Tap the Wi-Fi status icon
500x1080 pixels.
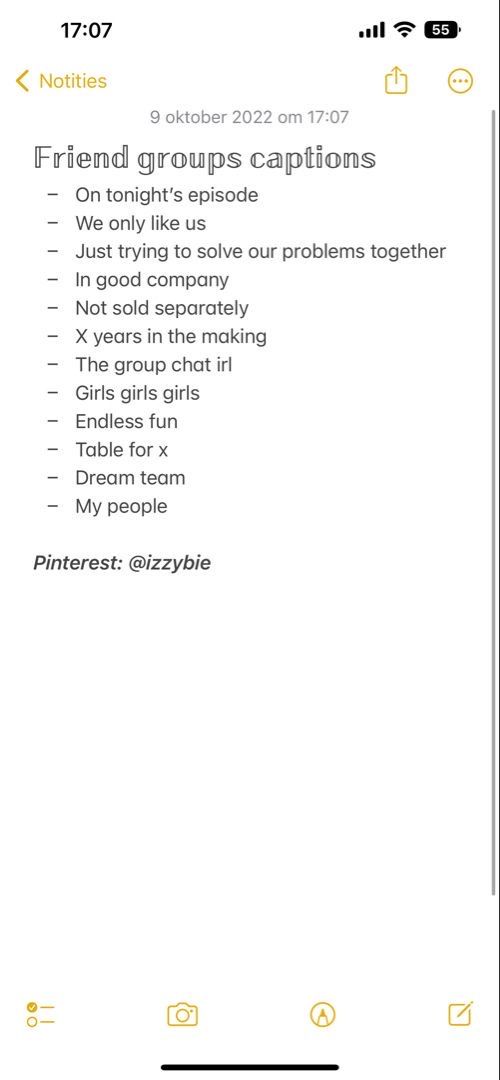pyautogui.click(x=405, y=30)
